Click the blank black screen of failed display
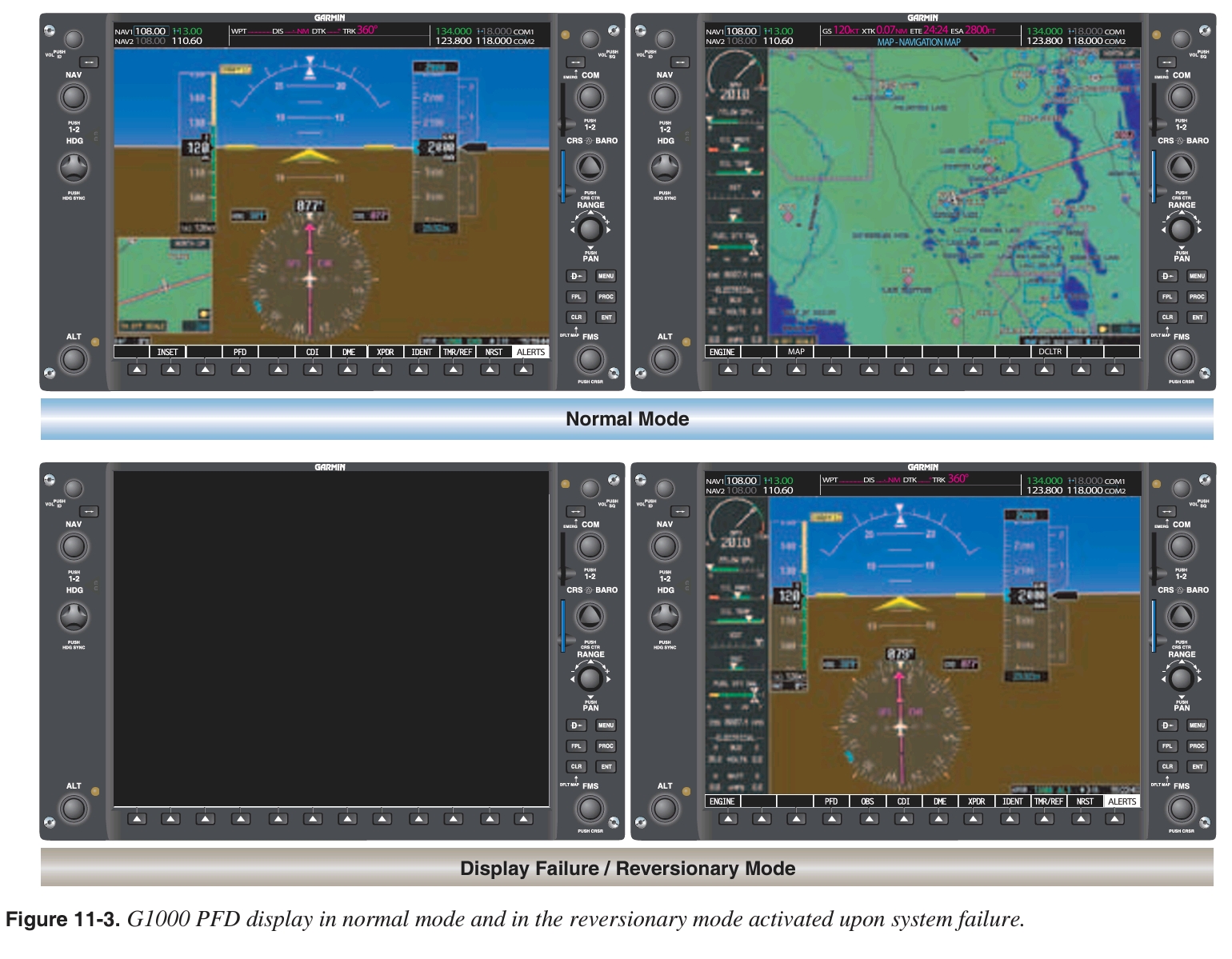Screen dimensions: 1232x959 pyautogui.click(x=331, y=638)
